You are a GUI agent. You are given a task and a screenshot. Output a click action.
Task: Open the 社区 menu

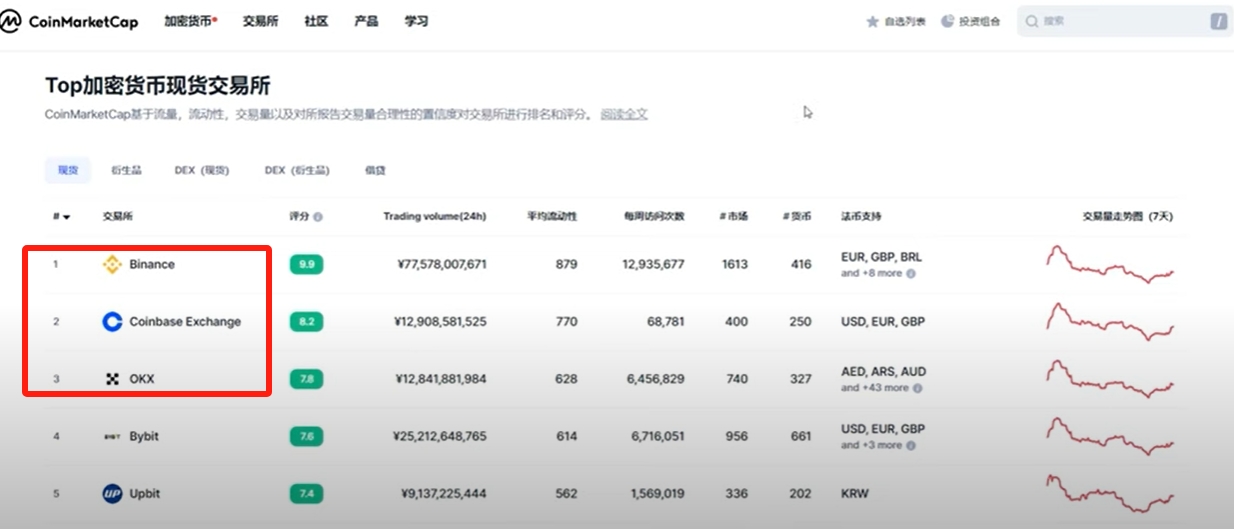(316, 21)
